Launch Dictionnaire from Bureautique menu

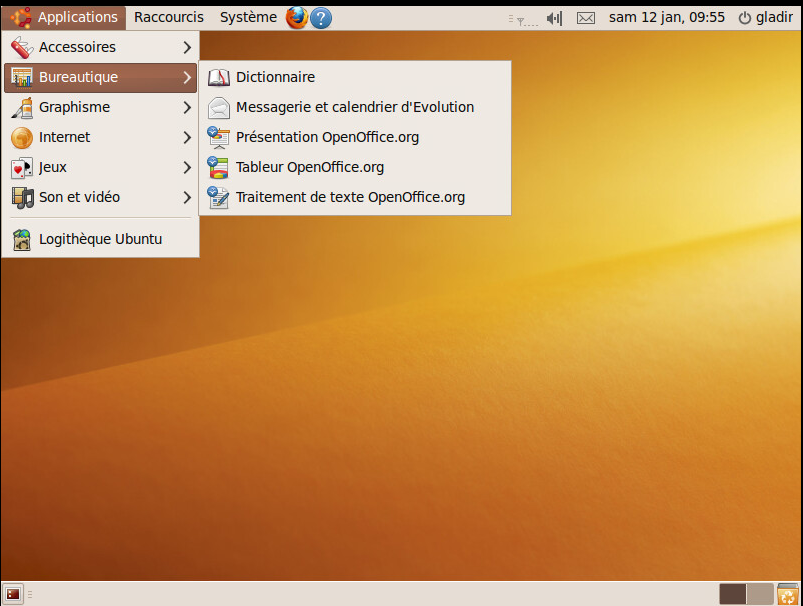275,77
